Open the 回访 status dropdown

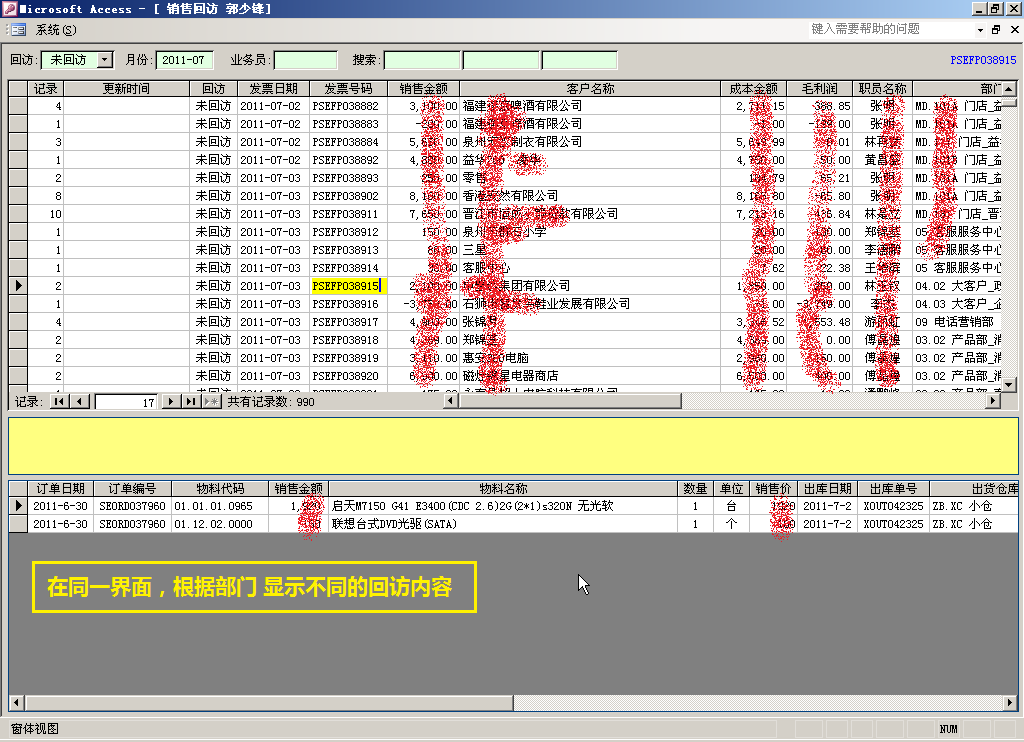click(106, 60)
